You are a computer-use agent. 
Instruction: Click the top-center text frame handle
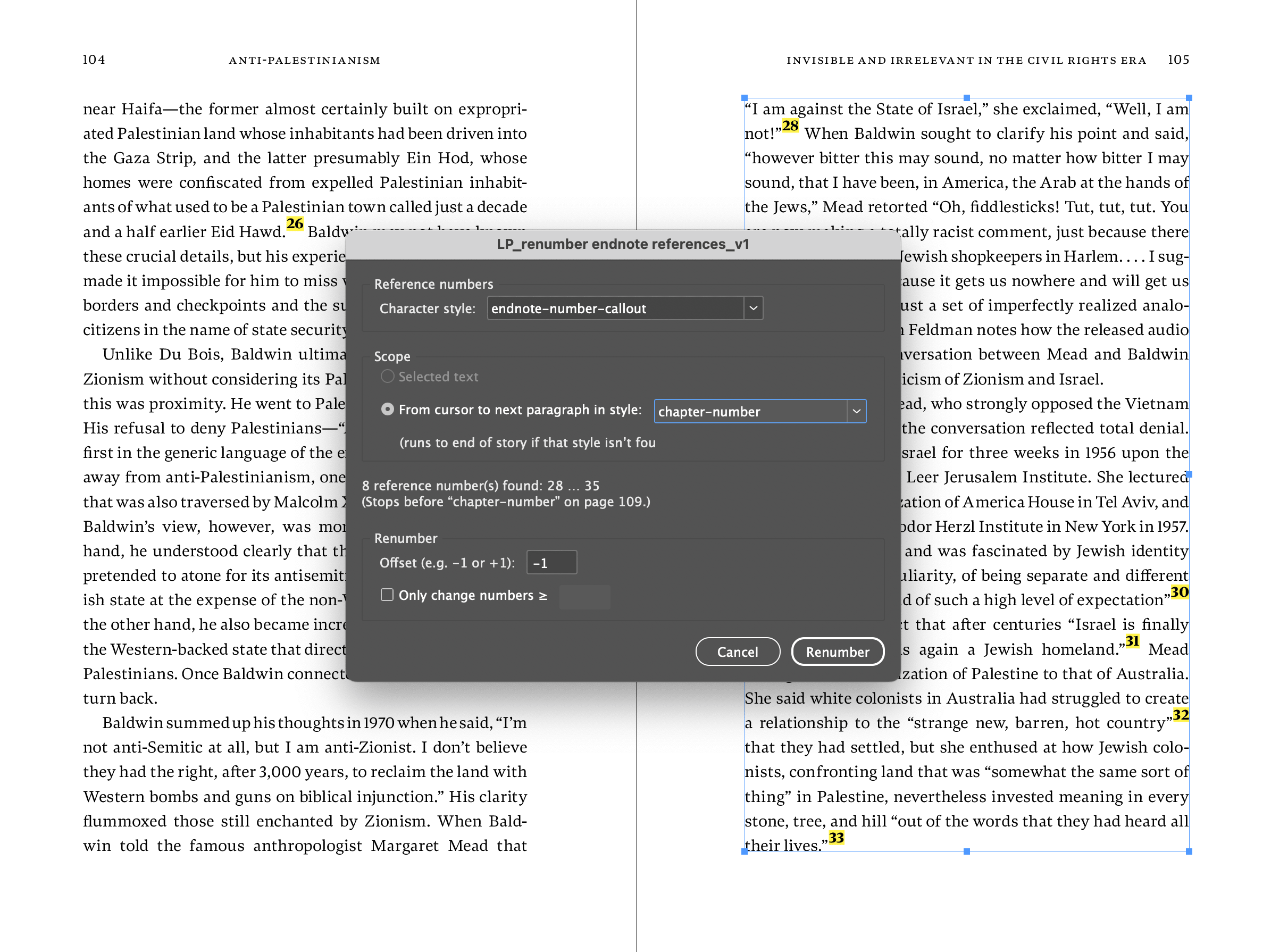pos(966,98)
